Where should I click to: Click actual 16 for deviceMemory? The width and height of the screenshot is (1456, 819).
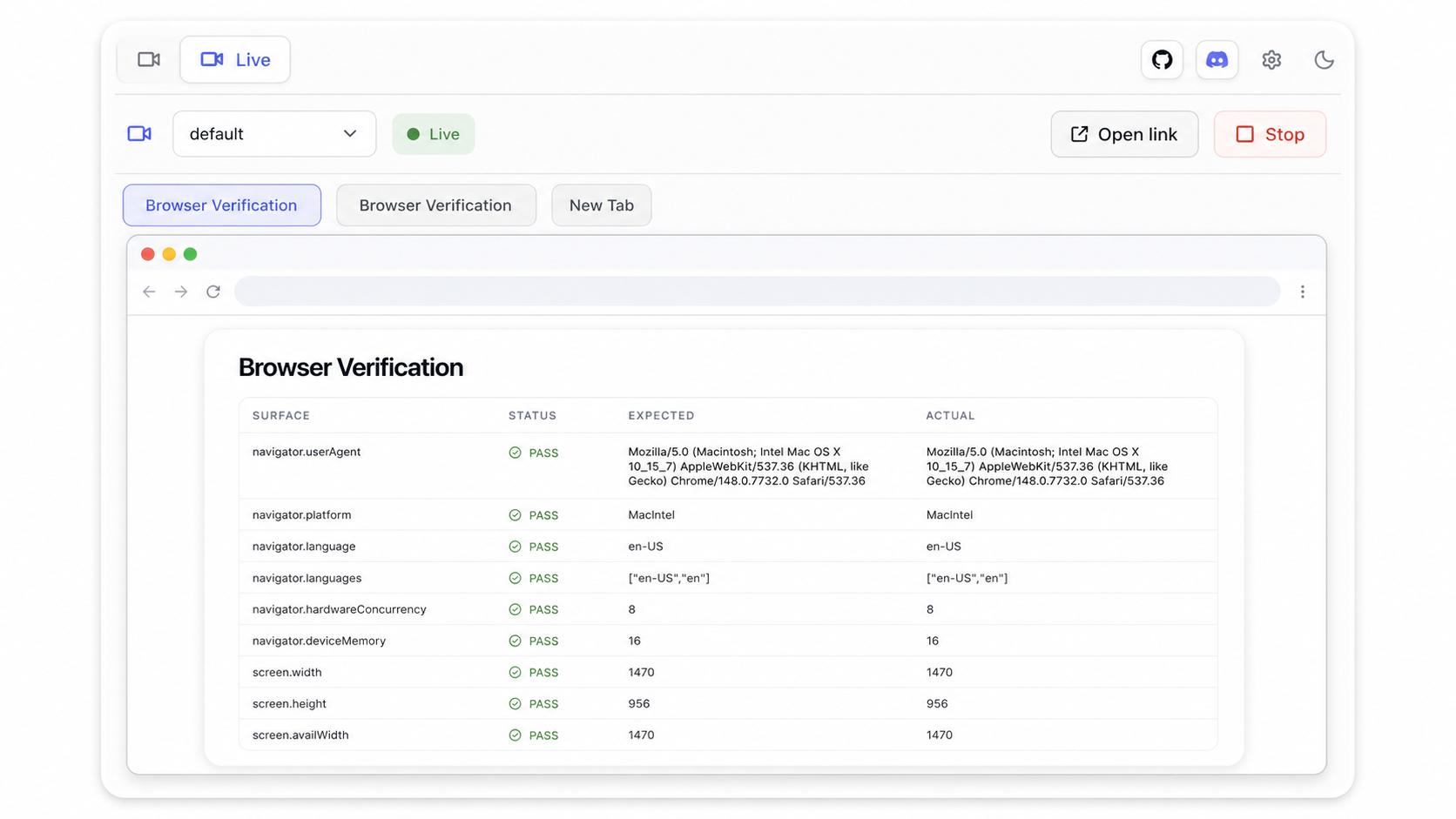(933, 641)
